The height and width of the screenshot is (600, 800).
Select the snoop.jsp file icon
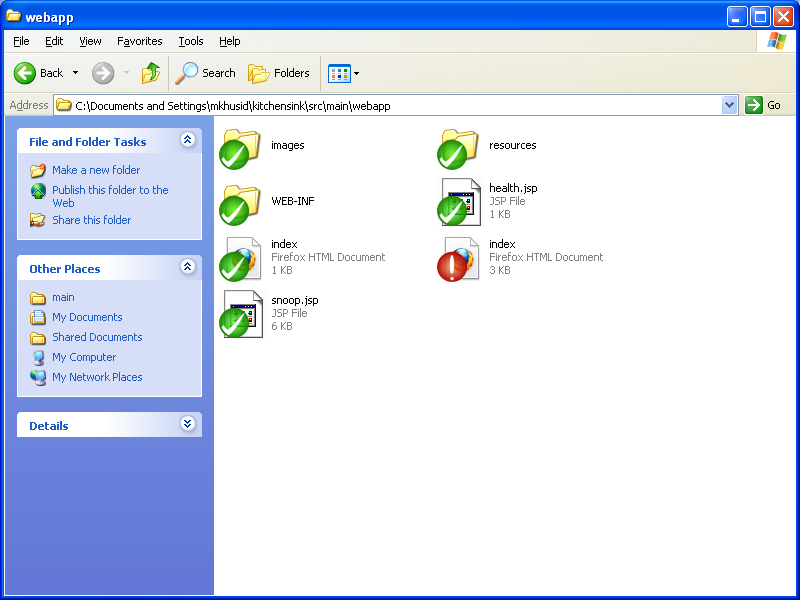(x=240, y=314)
